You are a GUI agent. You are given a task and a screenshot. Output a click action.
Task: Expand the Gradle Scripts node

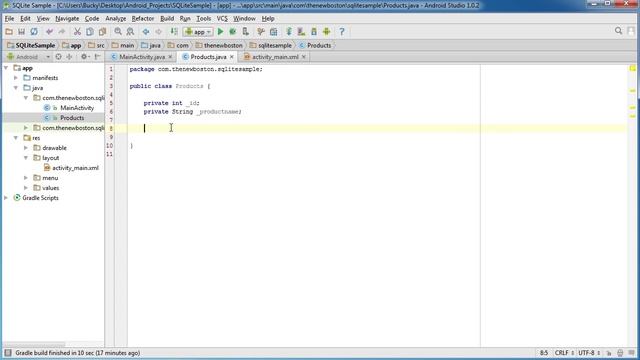[6, 198]
